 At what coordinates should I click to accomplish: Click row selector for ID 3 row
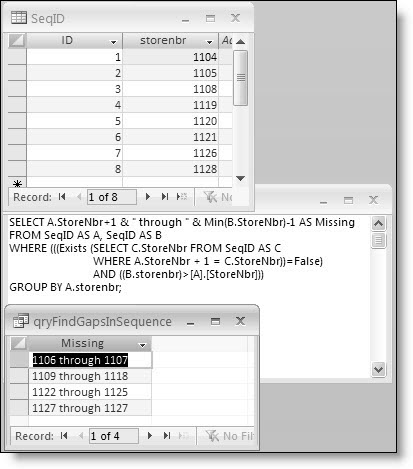coord(17,89)
